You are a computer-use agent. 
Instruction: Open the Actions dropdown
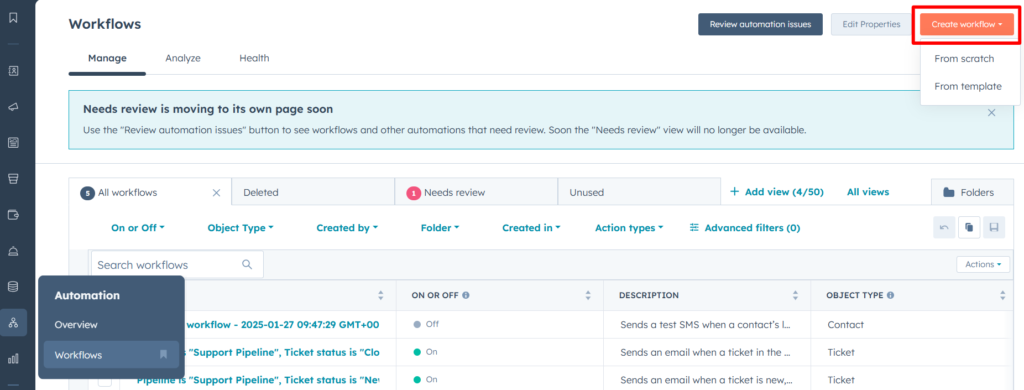coord(983,265)
